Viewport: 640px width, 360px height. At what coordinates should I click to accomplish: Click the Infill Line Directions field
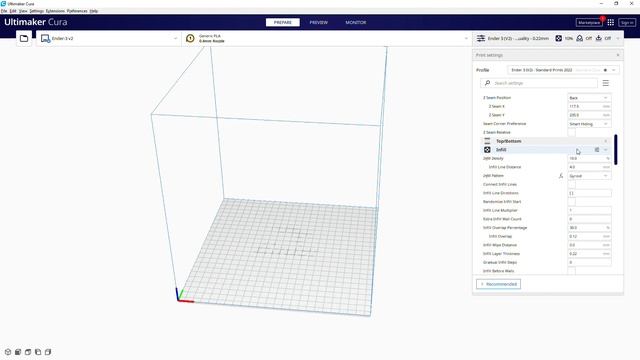589,193
